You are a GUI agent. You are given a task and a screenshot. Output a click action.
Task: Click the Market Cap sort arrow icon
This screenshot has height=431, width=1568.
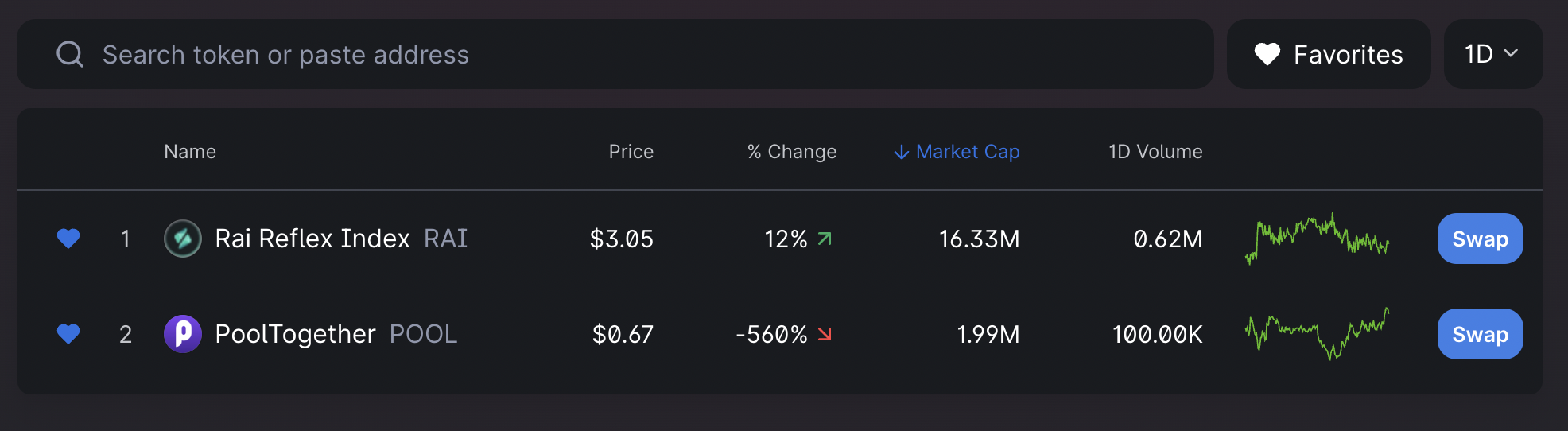tap(901, 152)
